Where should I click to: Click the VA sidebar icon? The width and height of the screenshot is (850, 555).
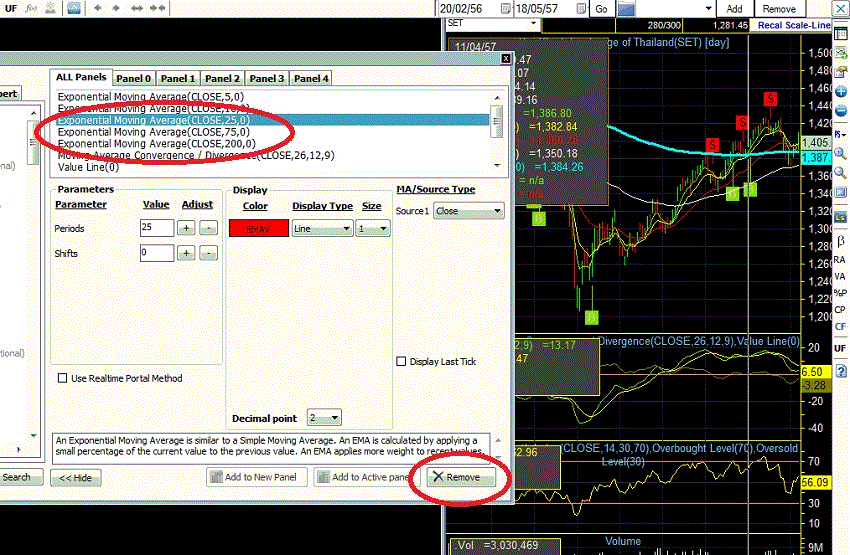click(x=840, y=276)
